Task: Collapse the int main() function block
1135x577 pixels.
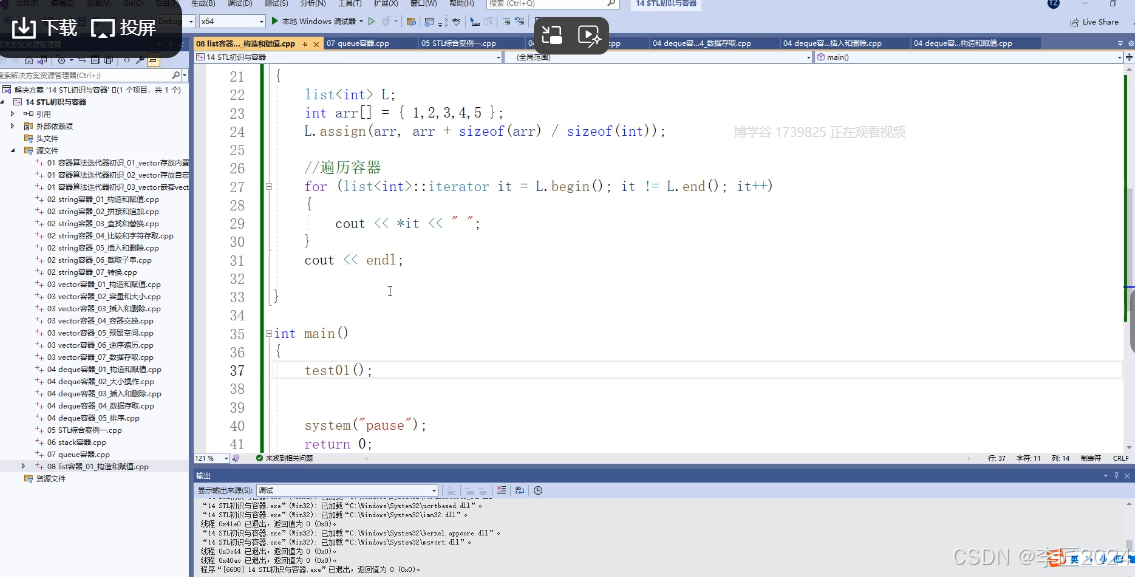Action: pyautogui.click(x=269, y=334)
